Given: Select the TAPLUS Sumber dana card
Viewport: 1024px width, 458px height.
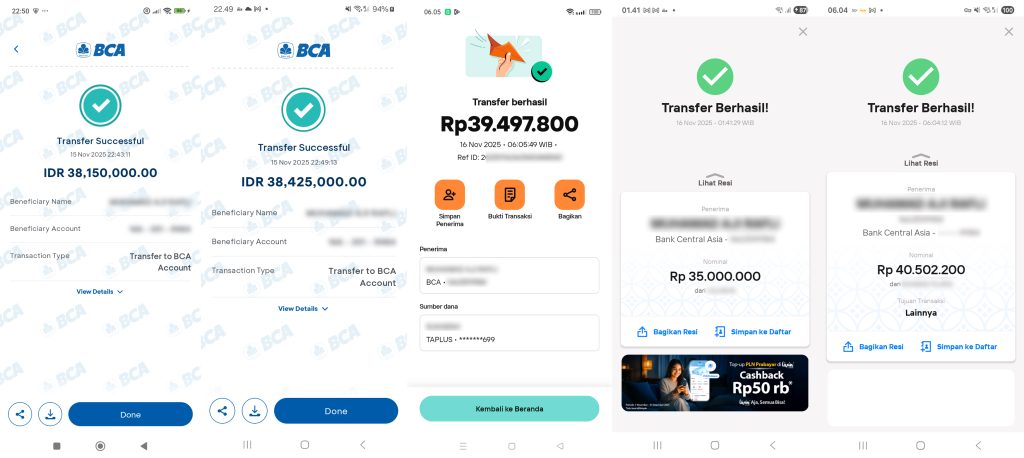Looking at the screenshot, I should 509,333.
